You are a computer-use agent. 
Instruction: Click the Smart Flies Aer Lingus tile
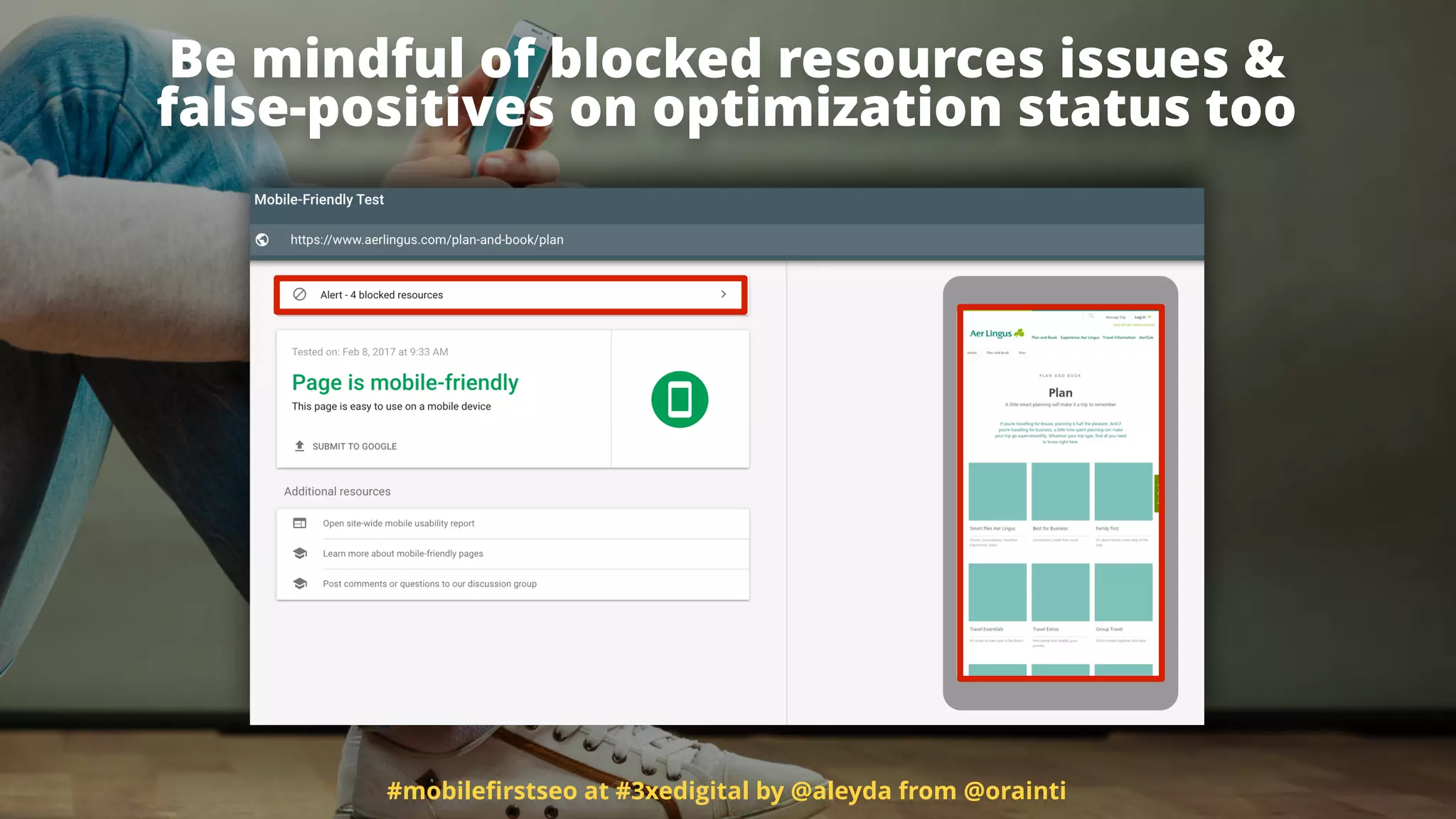click(997, 492)
